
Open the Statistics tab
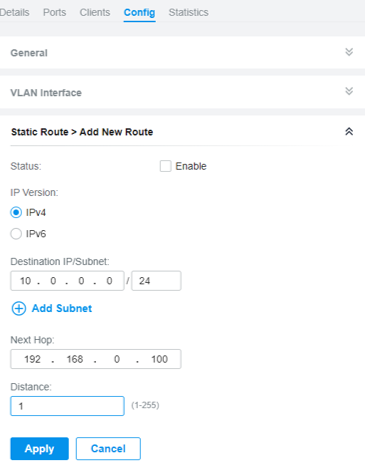click(x=188, y=12)
